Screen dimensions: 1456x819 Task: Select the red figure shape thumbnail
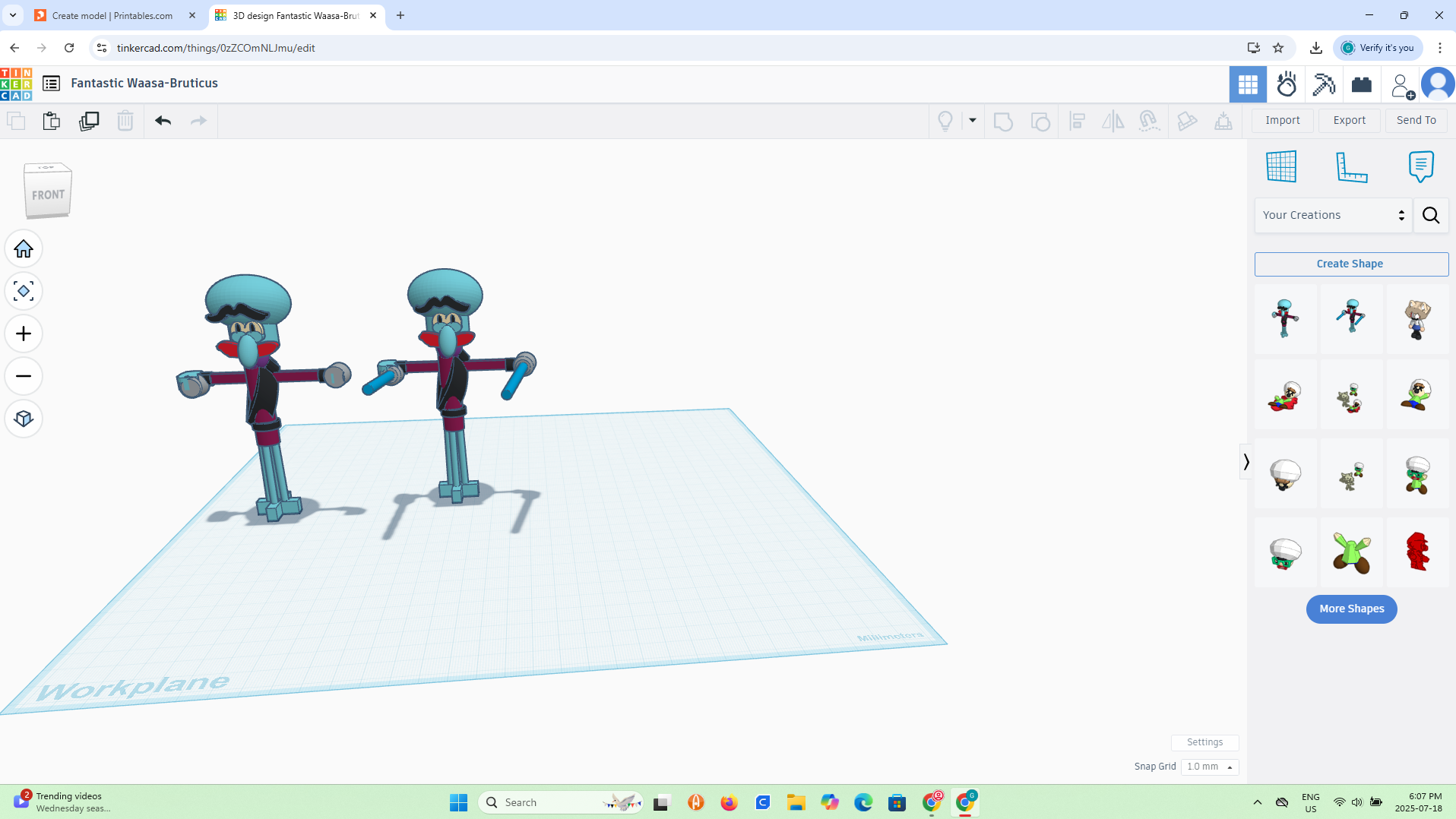tap(1417, 552)
